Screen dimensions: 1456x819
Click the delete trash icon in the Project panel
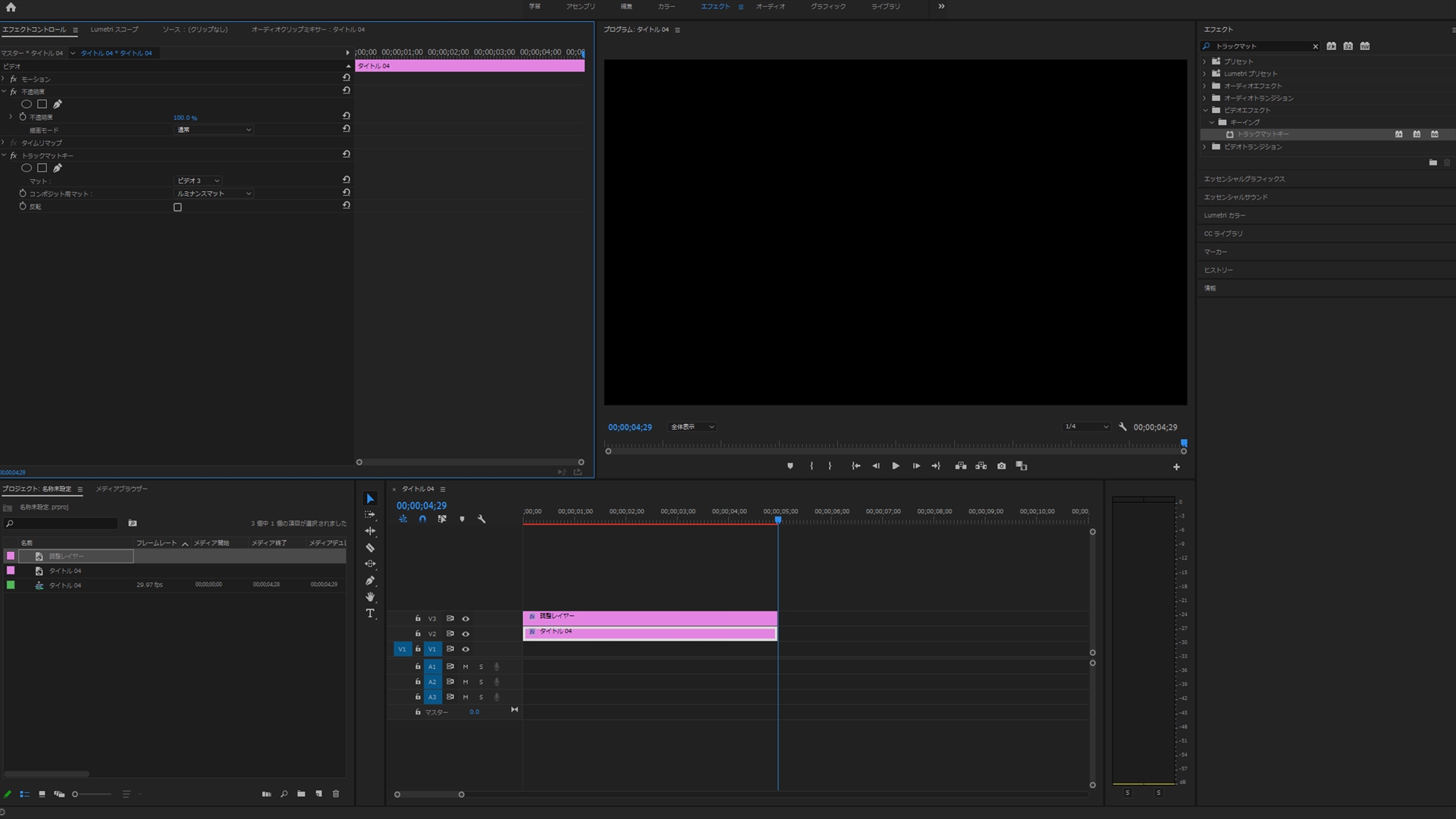(336, 794)
